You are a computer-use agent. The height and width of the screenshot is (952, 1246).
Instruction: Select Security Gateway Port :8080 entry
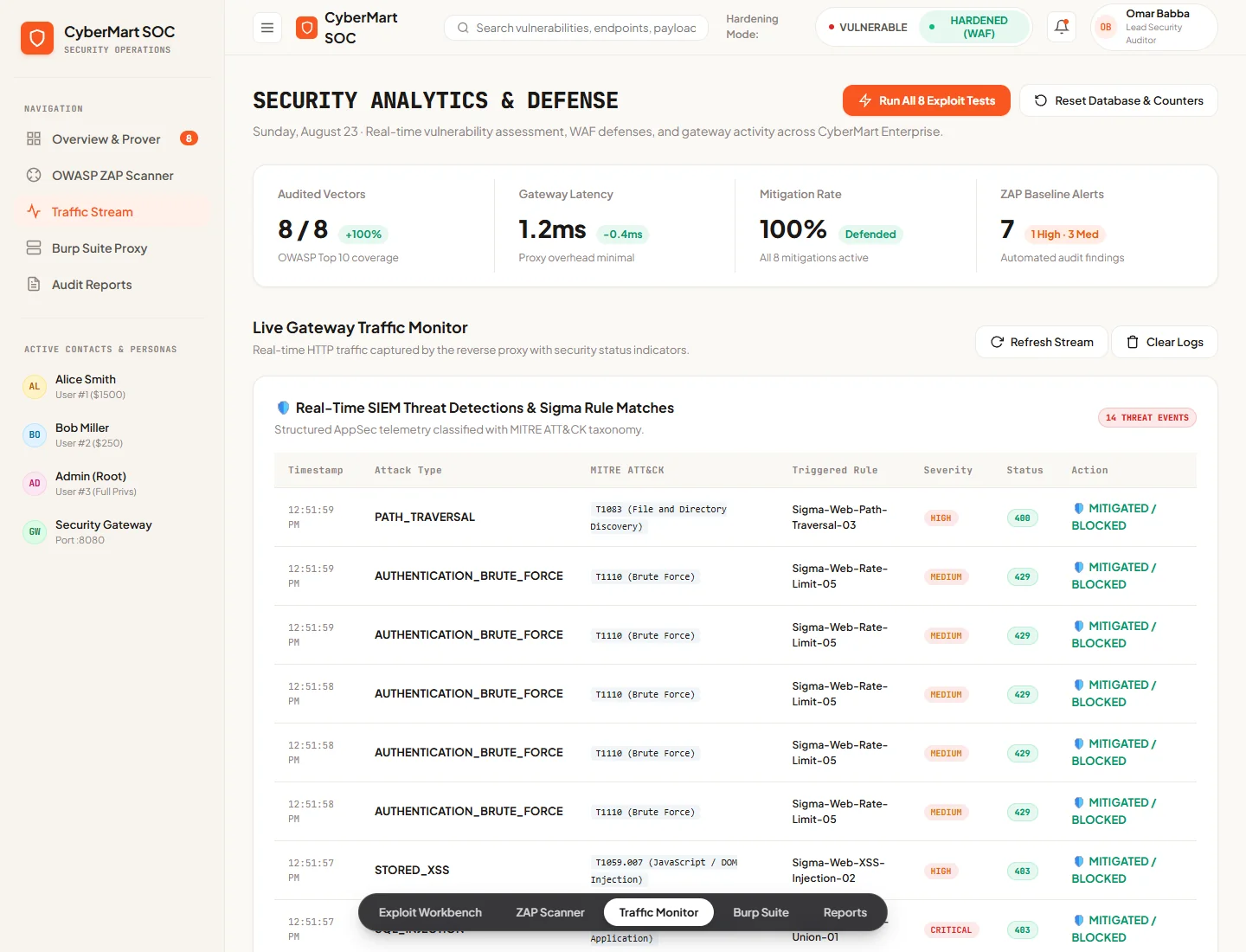(112, 531)
